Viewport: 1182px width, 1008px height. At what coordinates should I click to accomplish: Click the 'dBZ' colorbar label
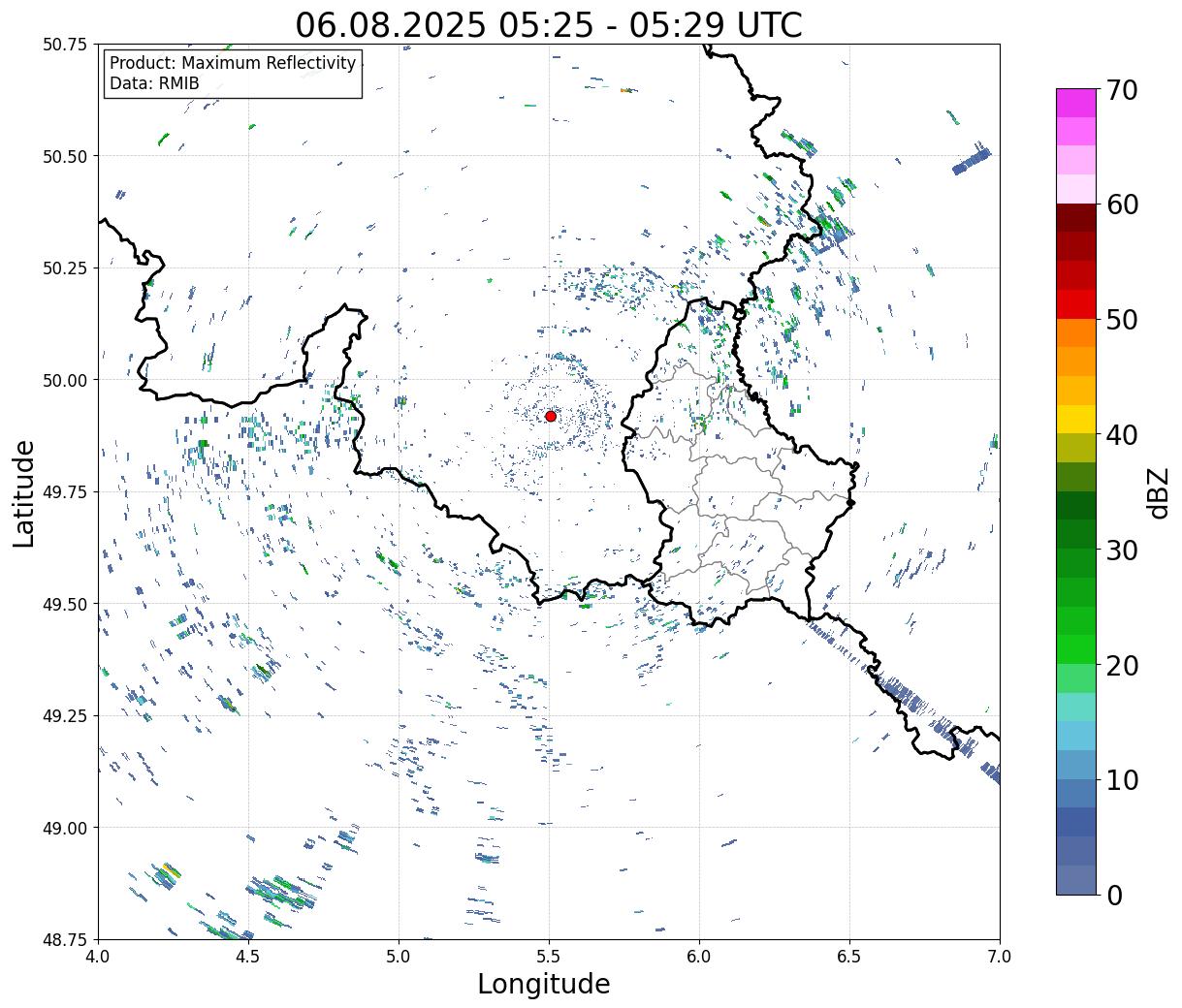click(x=1158, y=491)
